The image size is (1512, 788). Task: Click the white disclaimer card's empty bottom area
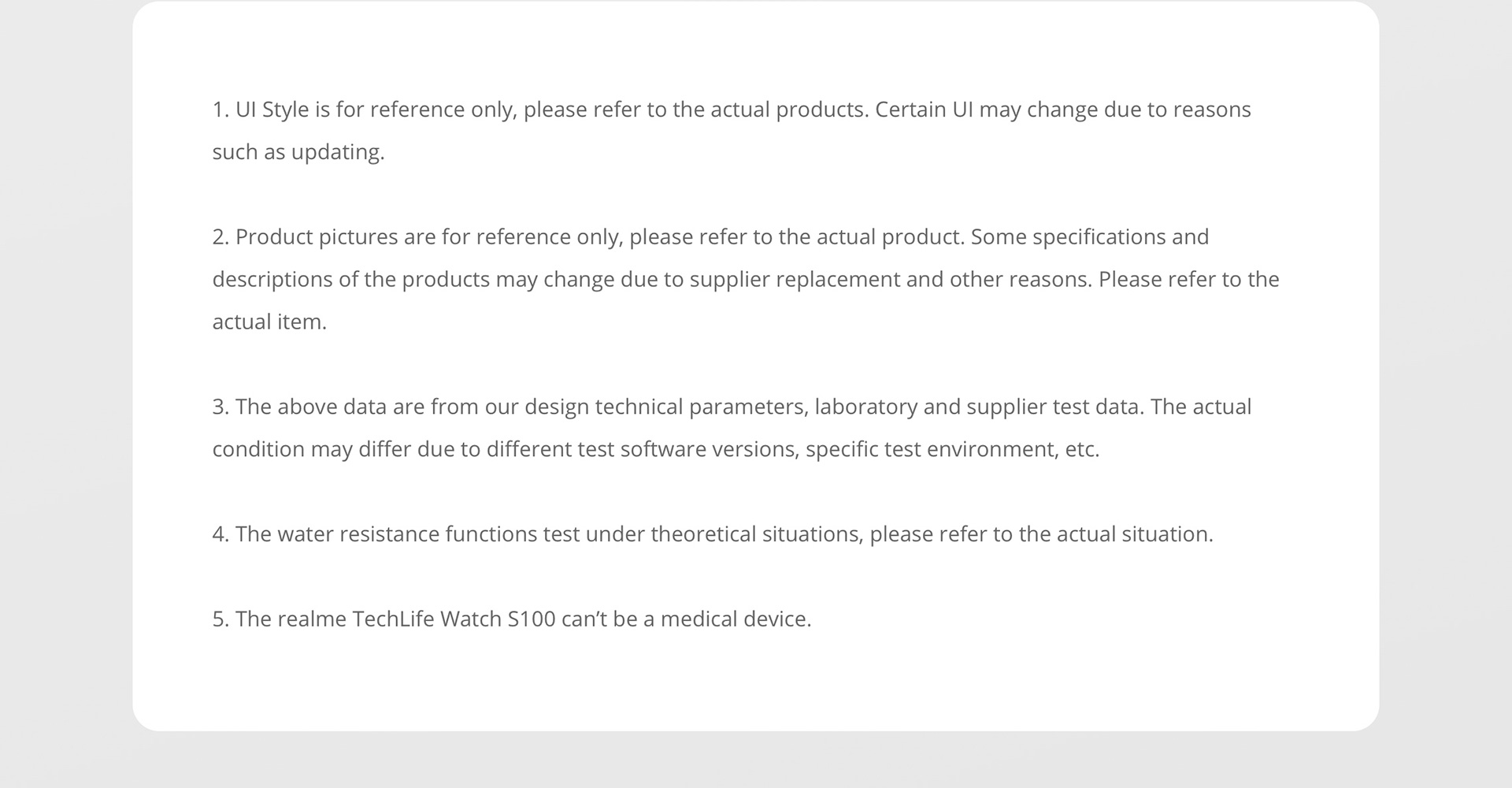click(756, 684)
